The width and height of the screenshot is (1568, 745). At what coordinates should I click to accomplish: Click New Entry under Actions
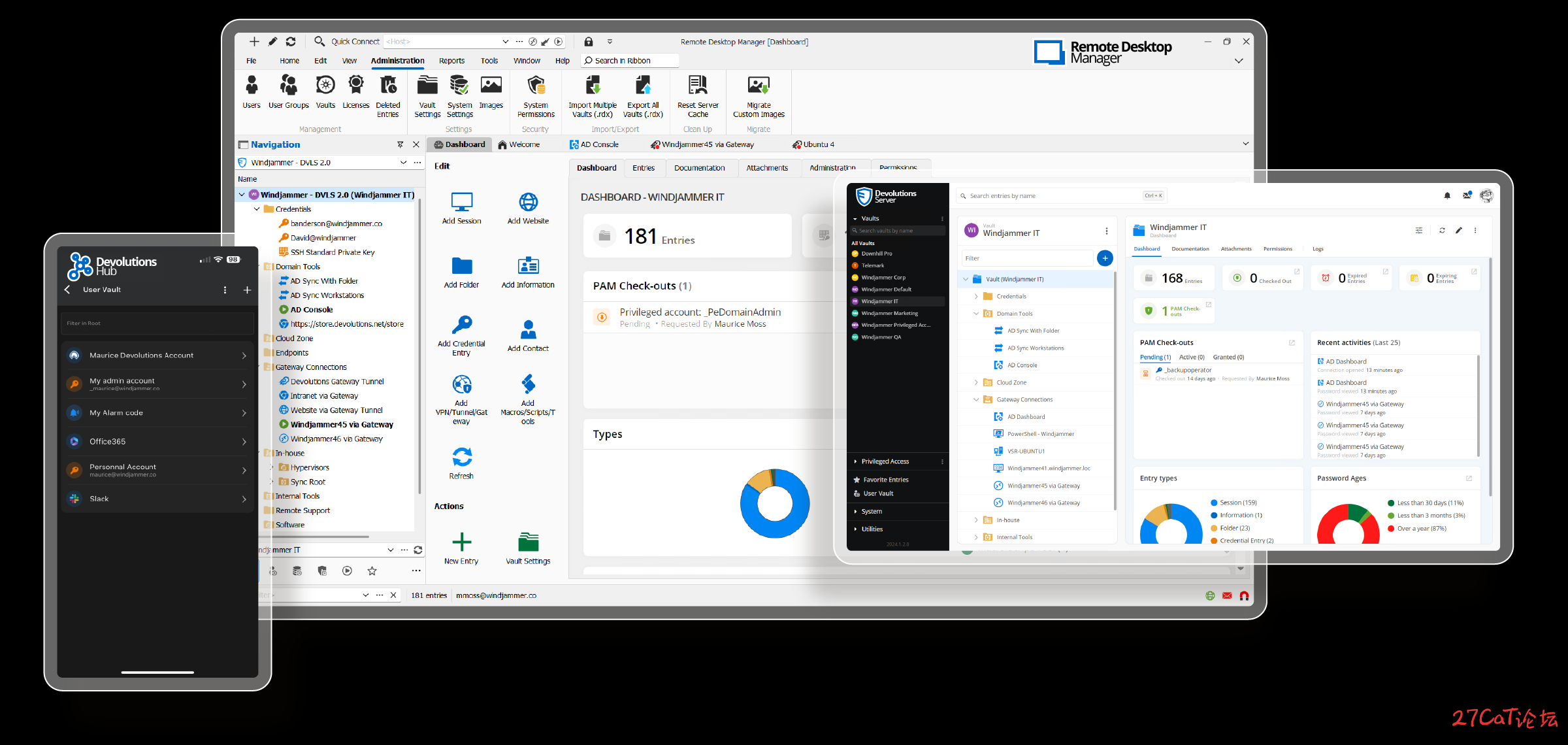[x=461, y=549]
